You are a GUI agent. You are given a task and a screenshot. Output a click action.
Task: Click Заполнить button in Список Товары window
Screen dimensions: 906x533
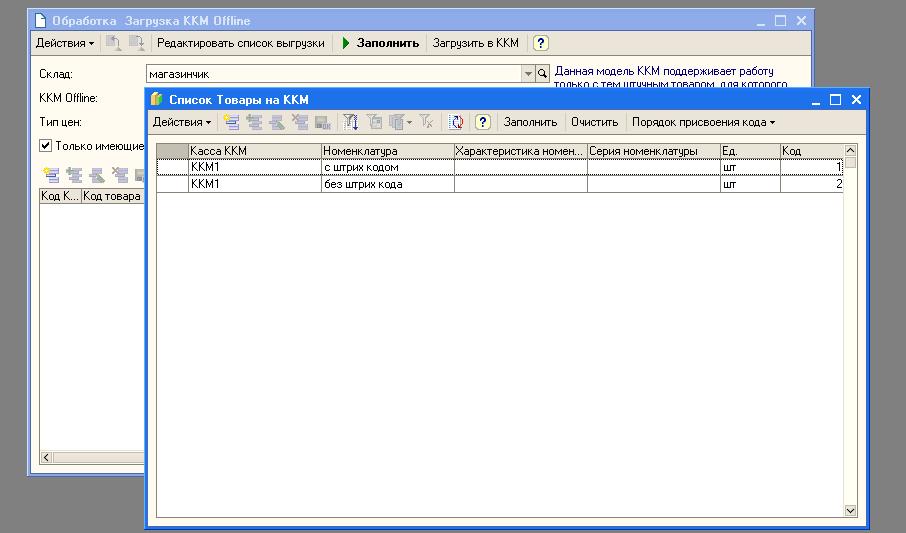click(530, 122)
